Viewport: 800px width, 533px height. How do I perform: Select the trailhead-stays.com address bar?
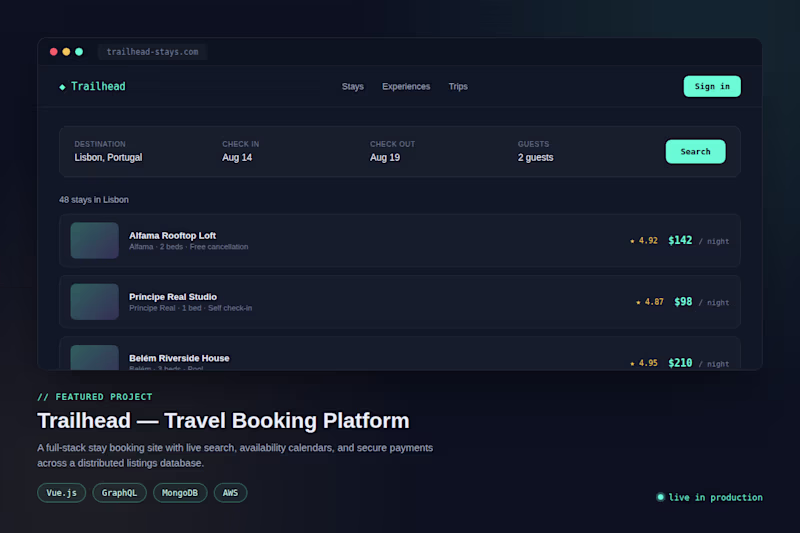tap(153, 52)
